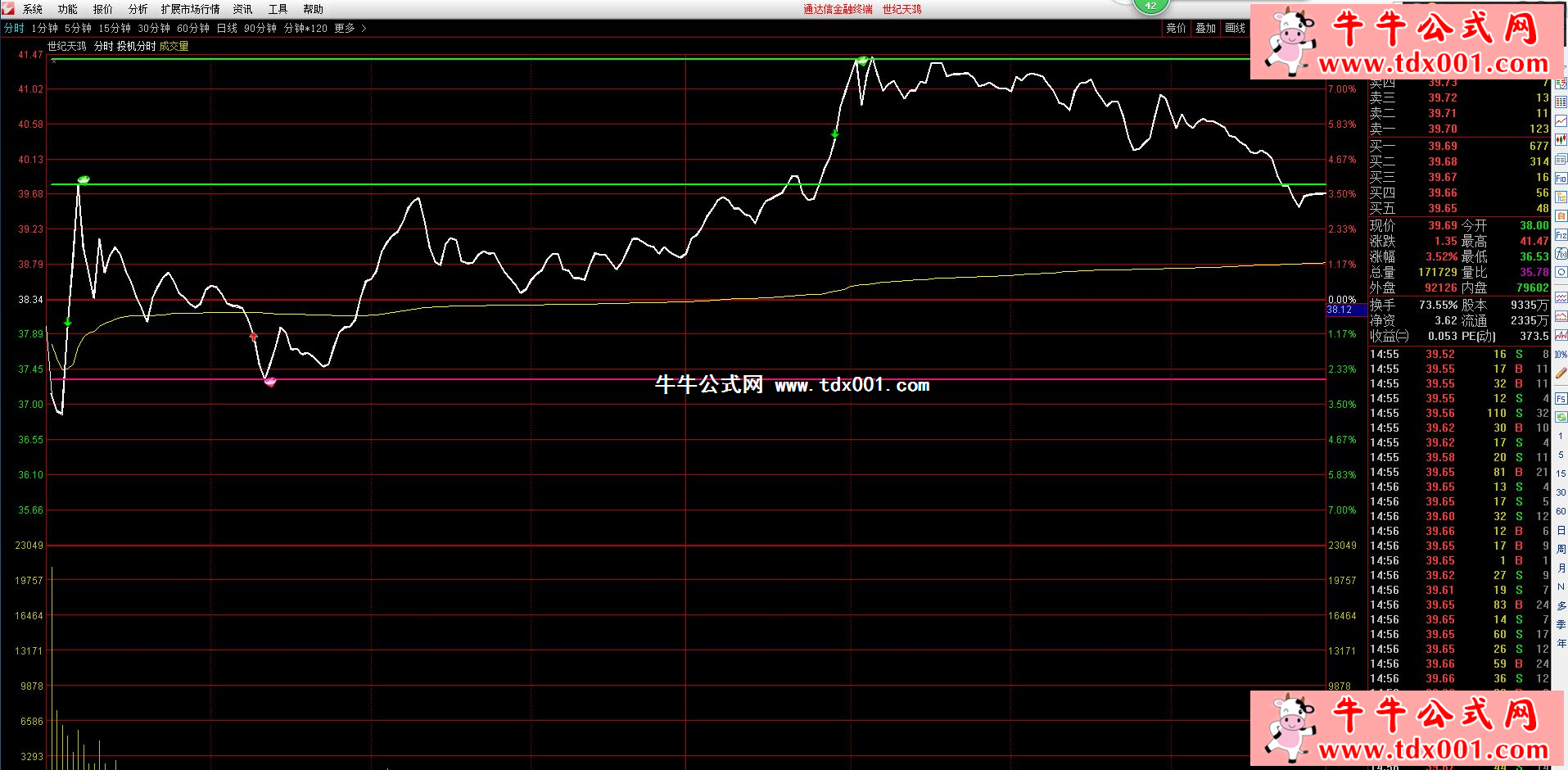This screenshot has width=1568, height=770.
Task: Open the F10 company info icon
Action: [1561, 179]
